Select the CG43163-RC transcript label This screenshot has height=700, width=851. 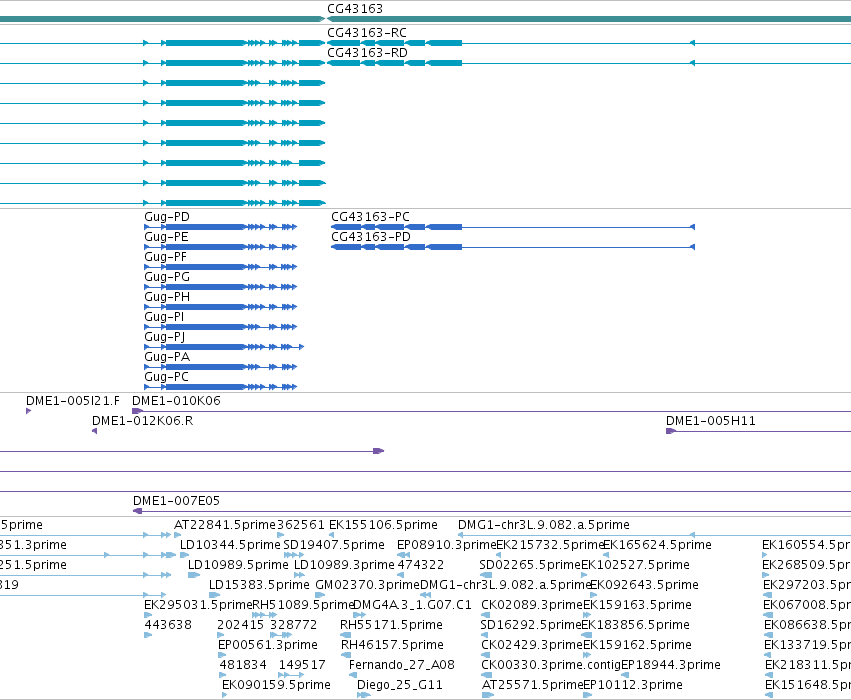367,33
